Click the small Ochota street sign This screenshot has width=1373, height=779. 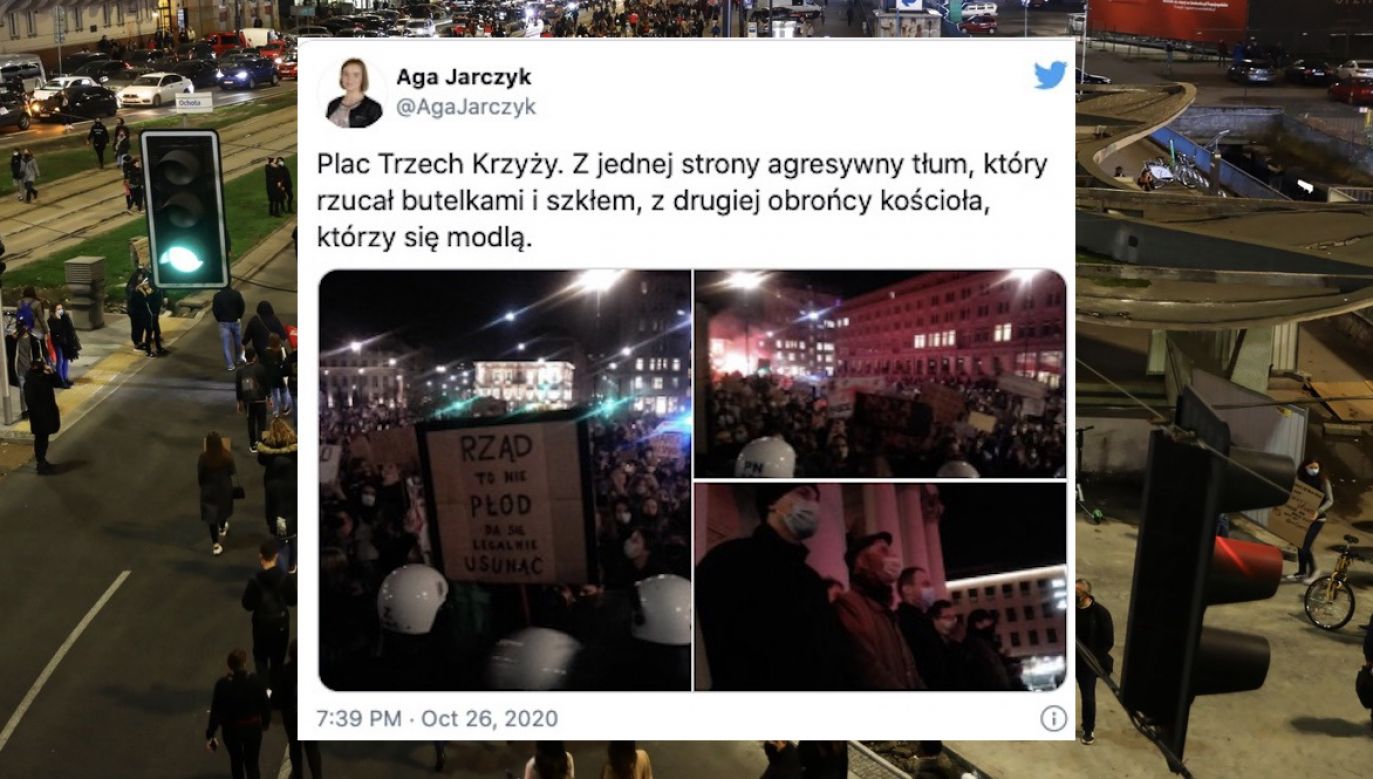coord(193,101)
